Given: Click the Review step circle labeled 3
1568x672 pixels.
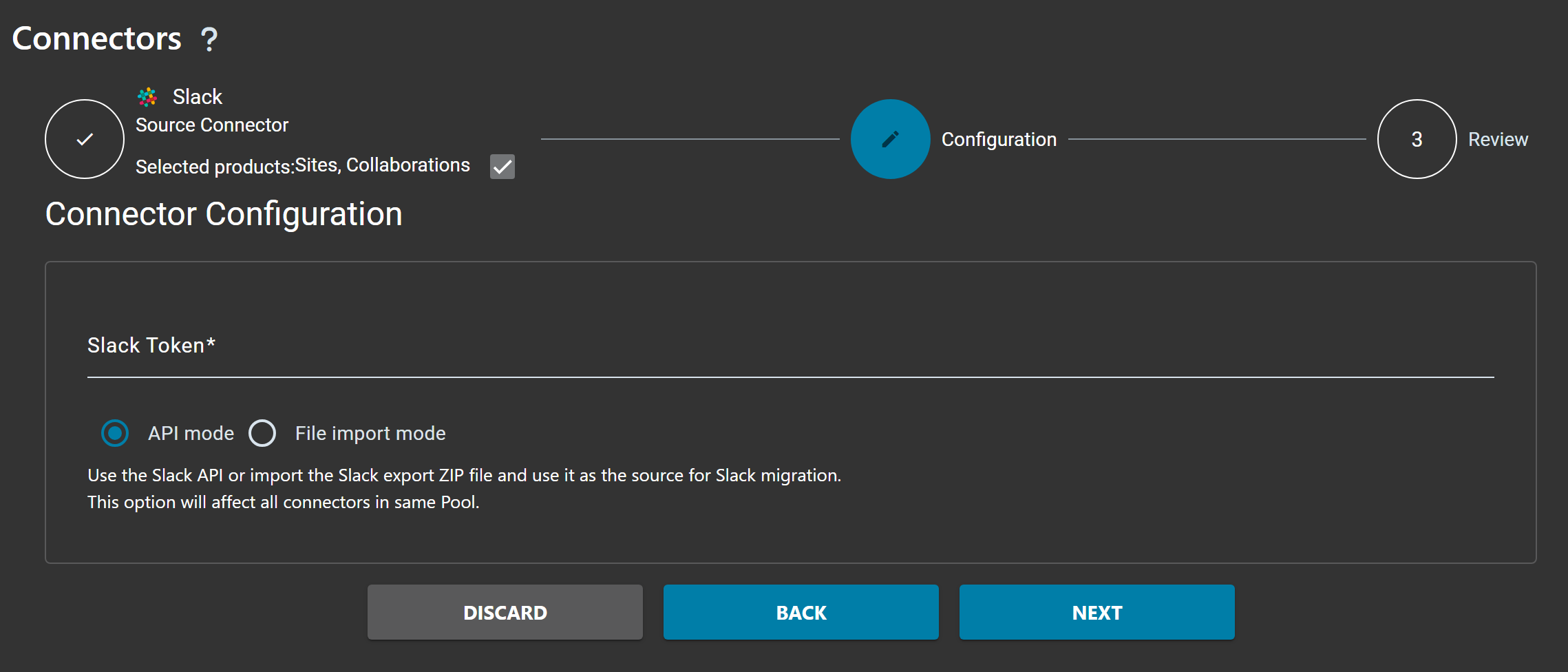Looking at the screenshot, I should [1416, 139].
